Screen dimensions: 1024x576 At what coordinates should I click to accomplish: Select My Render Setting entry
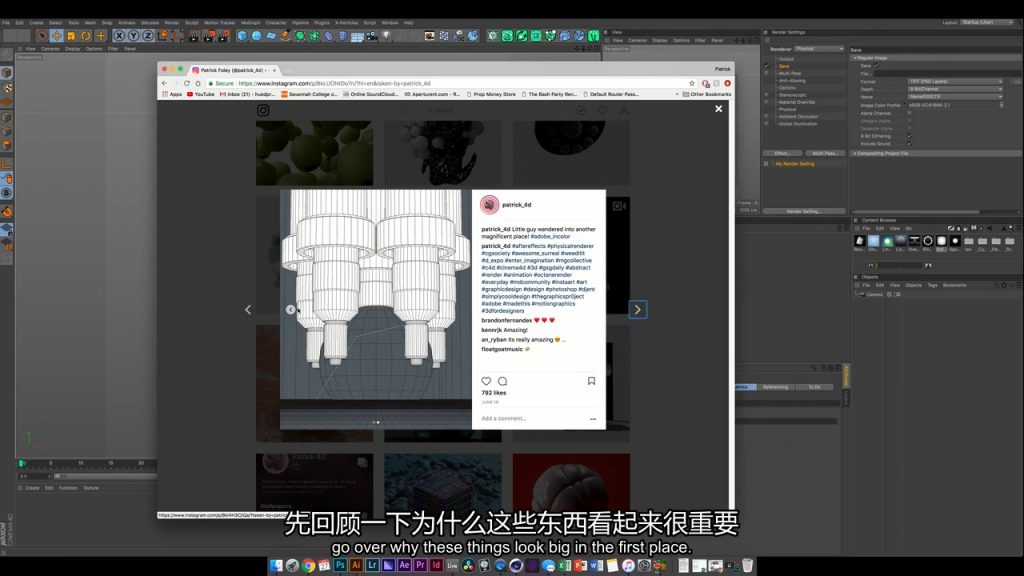(x=795, y=164)
